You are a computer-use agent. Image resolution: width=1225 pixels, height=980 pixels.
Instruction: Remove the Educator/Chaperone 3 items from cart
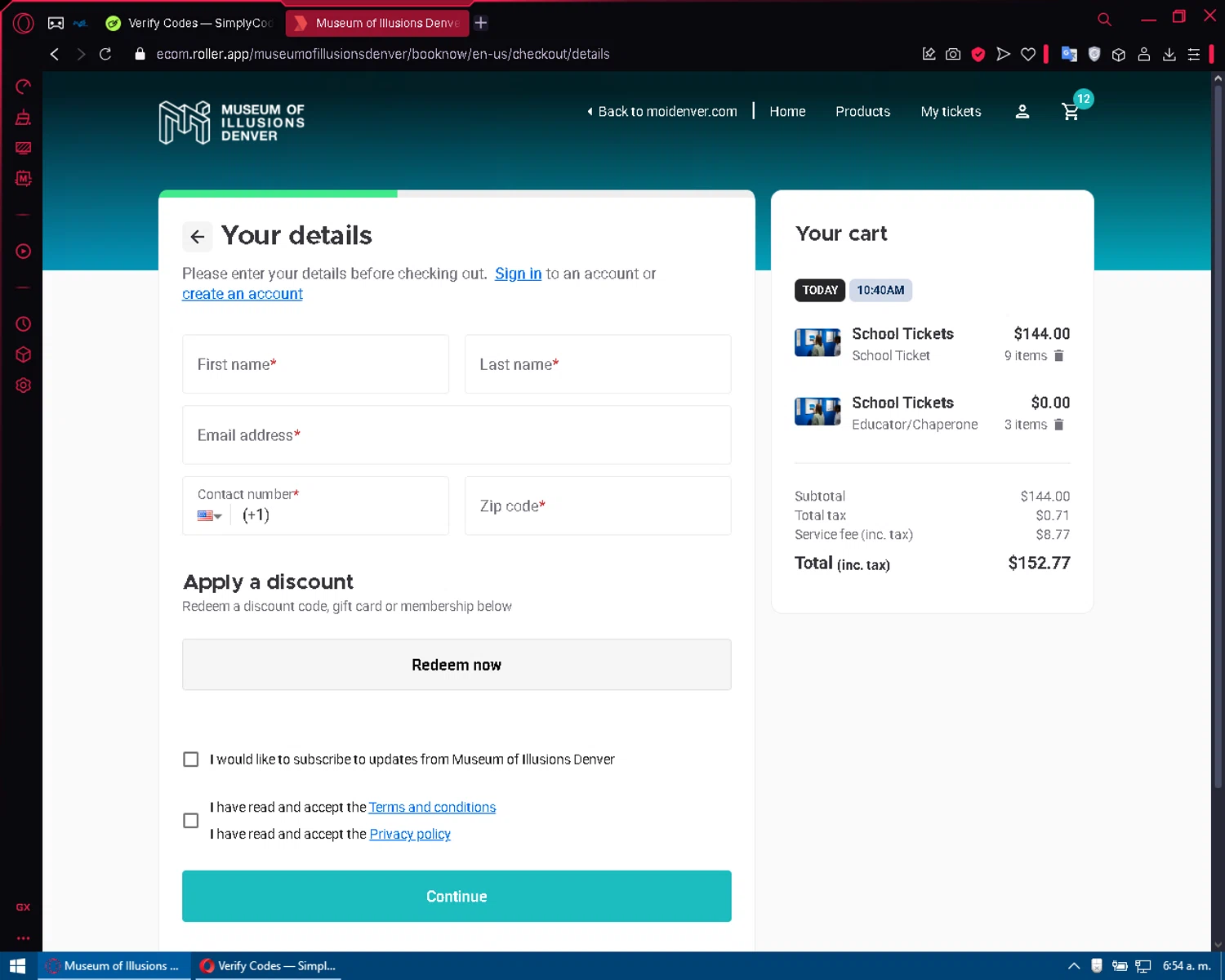(1059, 425)
